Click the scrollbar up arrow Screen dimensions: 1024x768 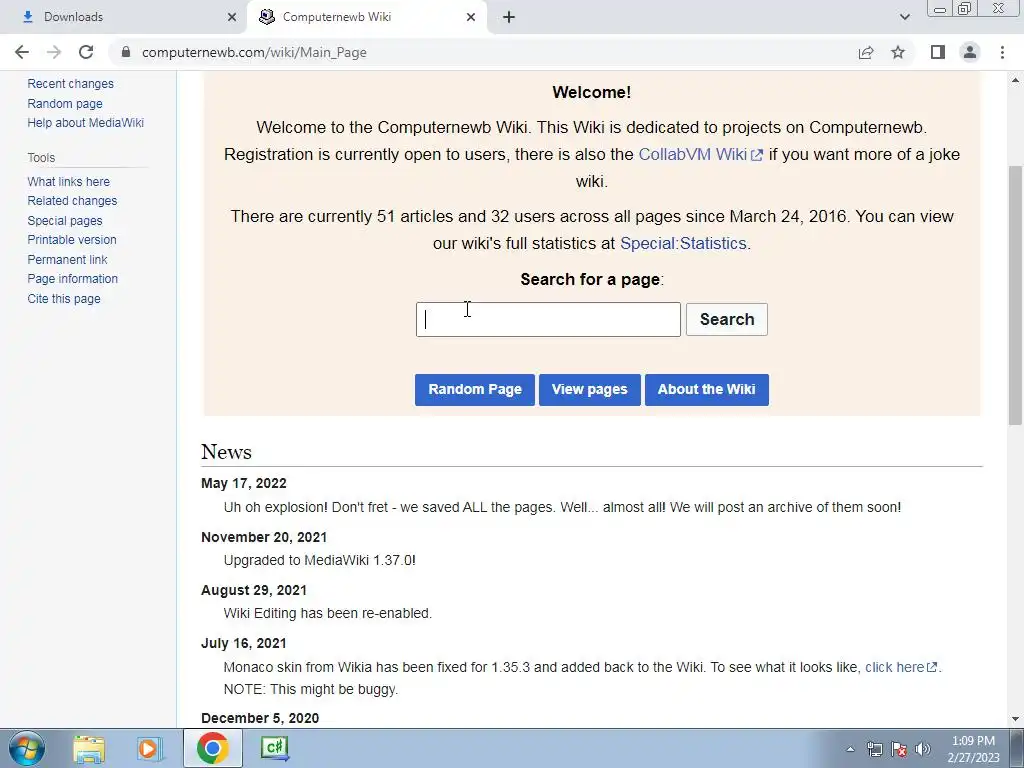tap(1016, 80)
